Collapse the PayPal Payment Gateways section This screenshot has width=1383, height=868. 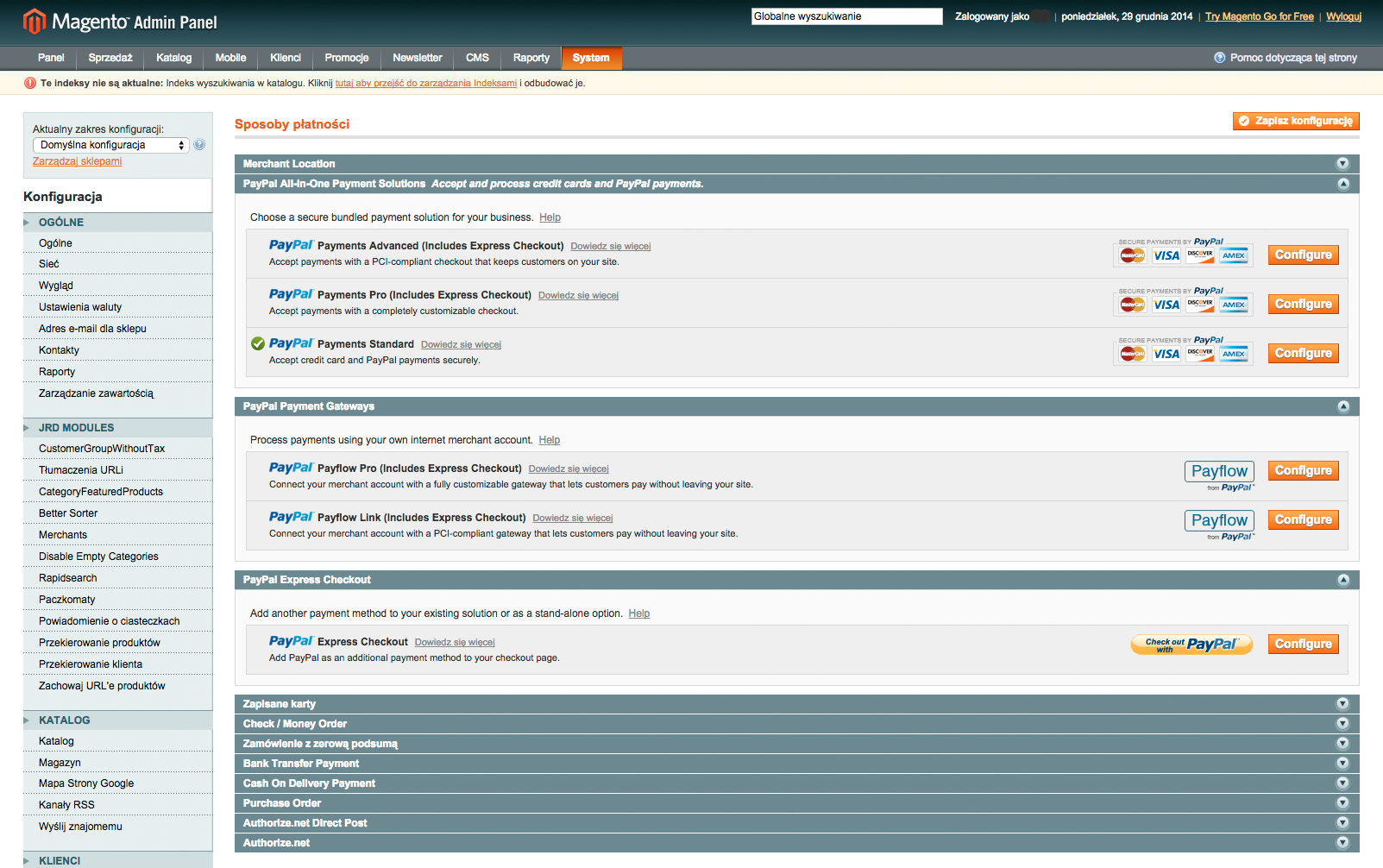point(1342,406)
